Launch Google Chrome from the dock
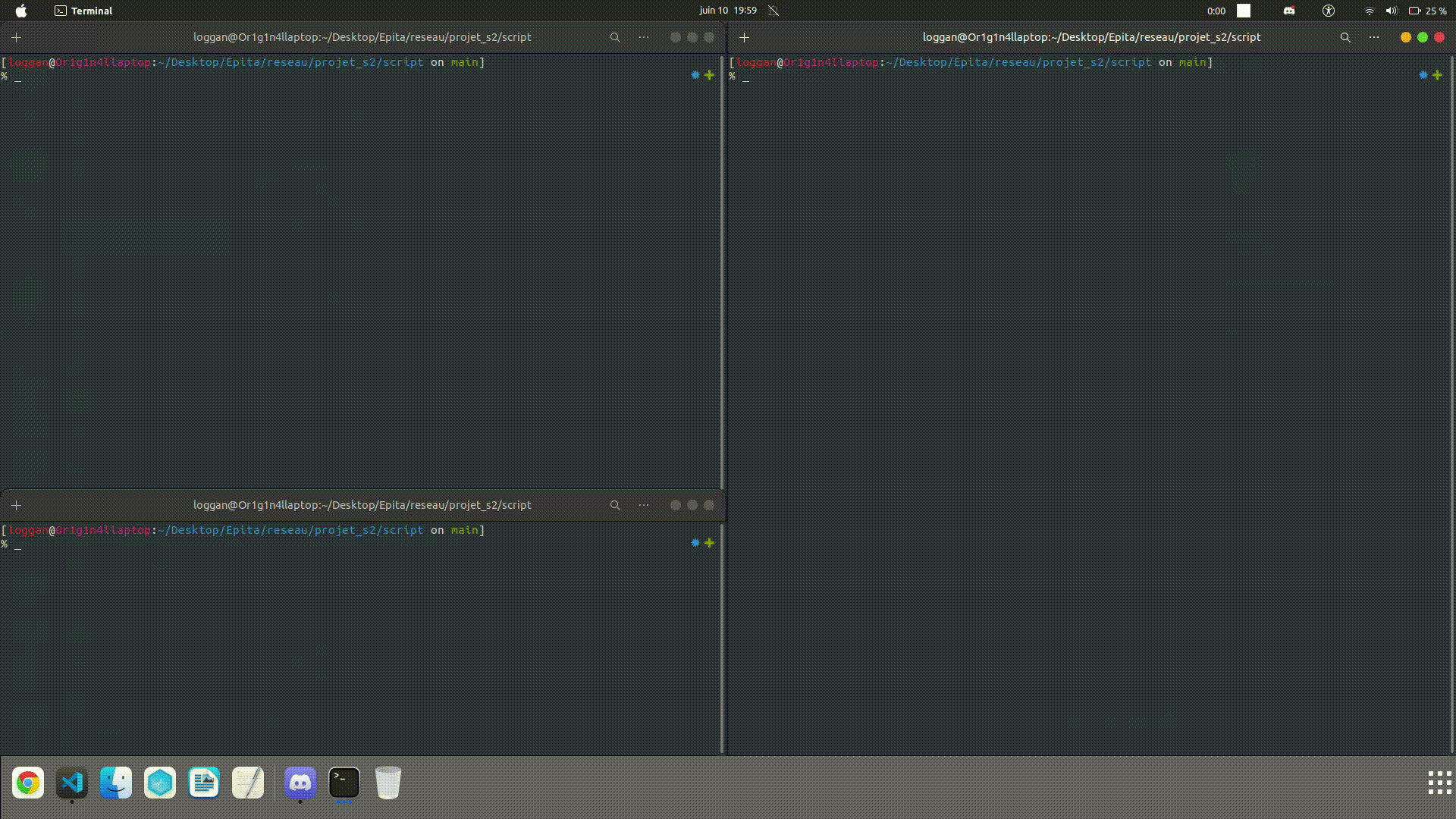 pos(28,783)
